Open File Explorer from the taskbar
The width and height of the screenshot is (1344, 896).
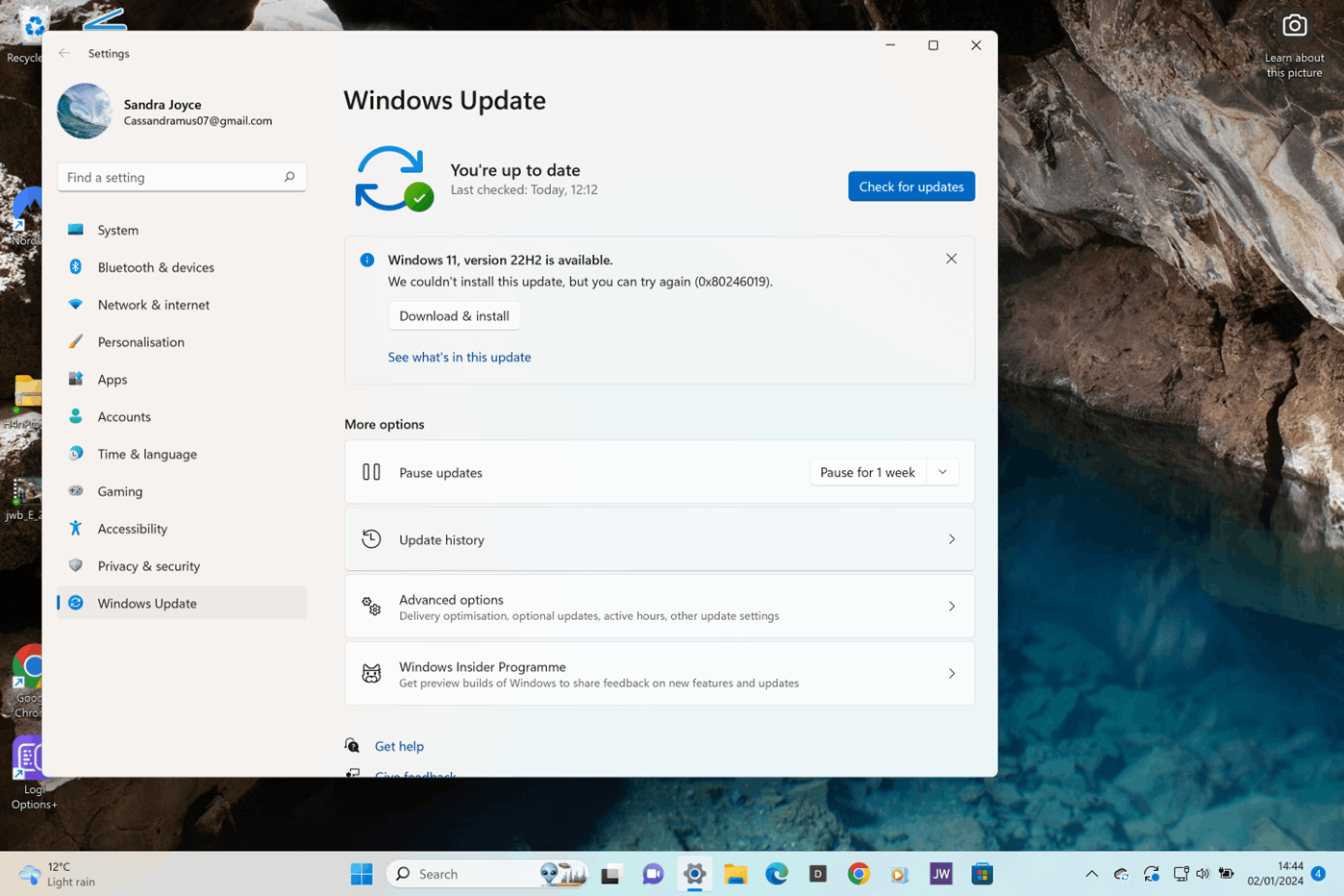[735, 874]
